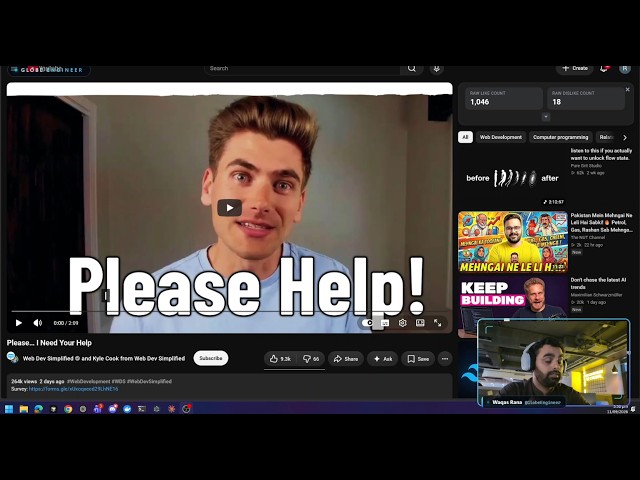Click the #WebDevelopment hashtag
Viewport: 640px width, 480px height.
point(89,381)
